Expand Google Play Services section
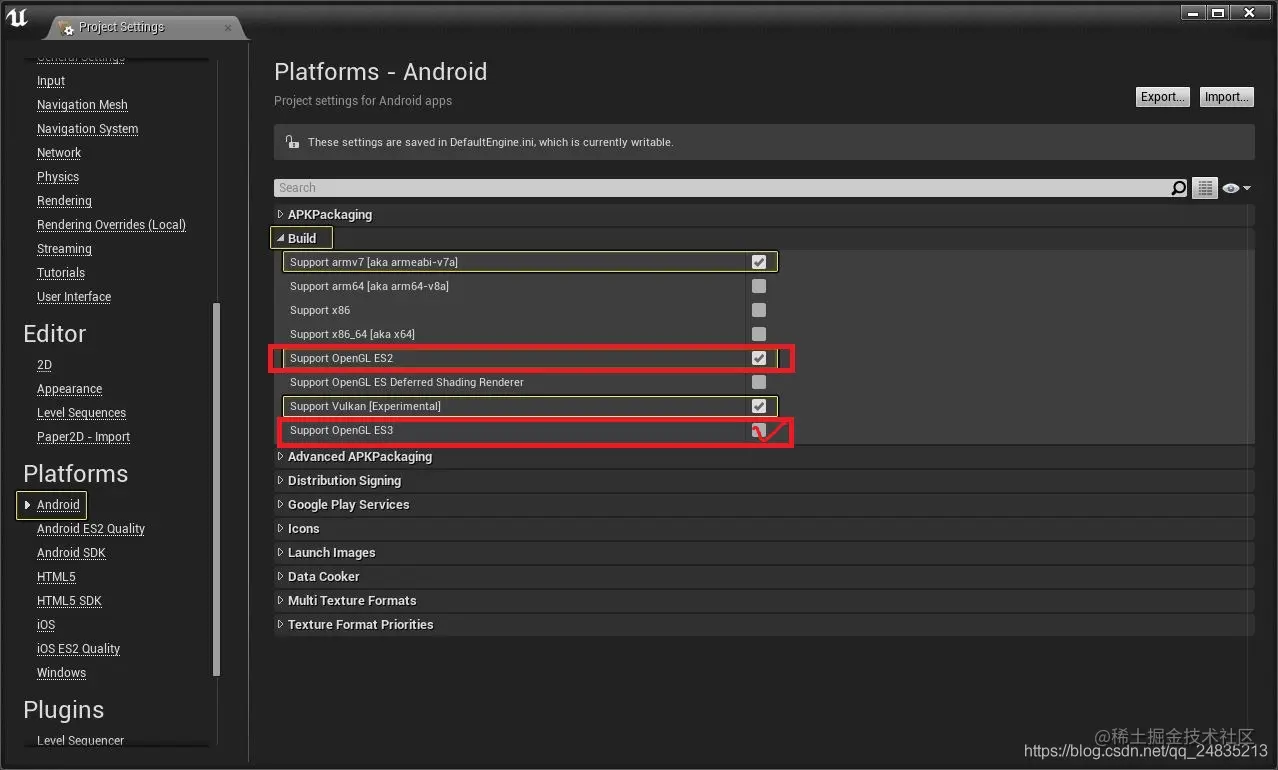 [280, 505]
